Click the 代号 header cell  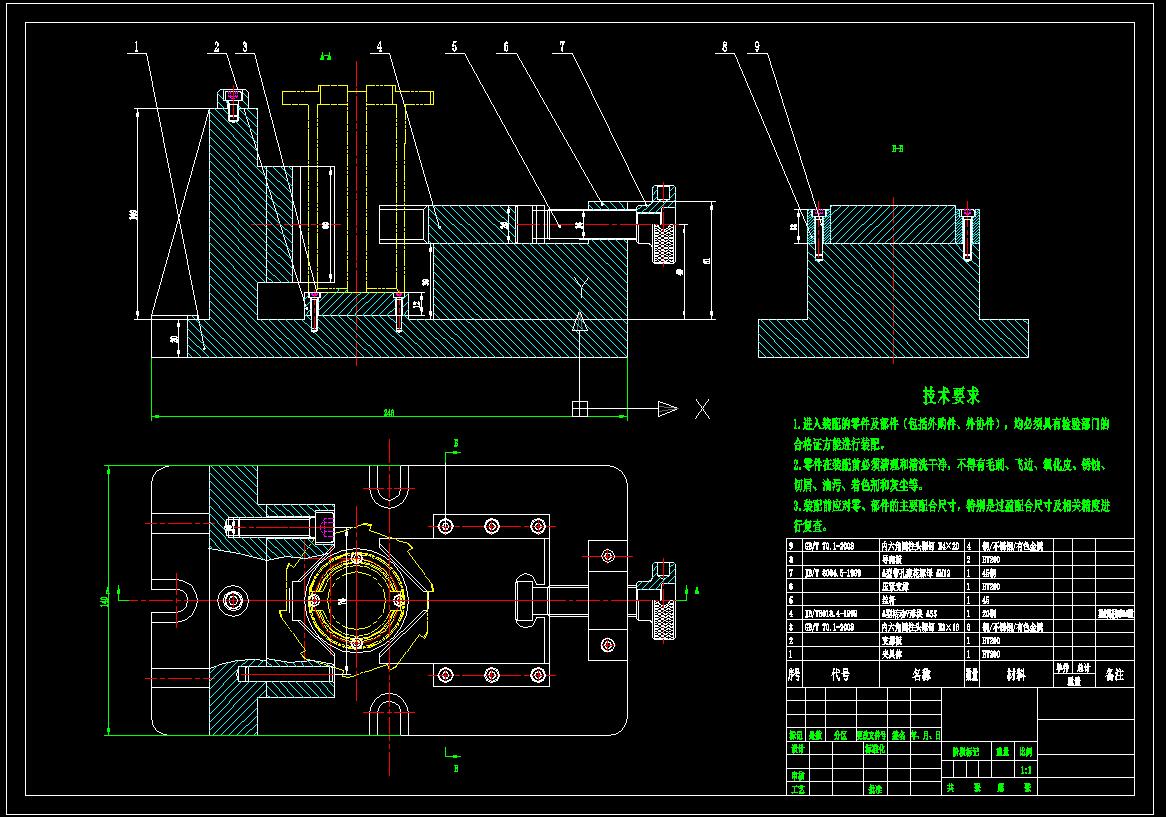(841, 674)
